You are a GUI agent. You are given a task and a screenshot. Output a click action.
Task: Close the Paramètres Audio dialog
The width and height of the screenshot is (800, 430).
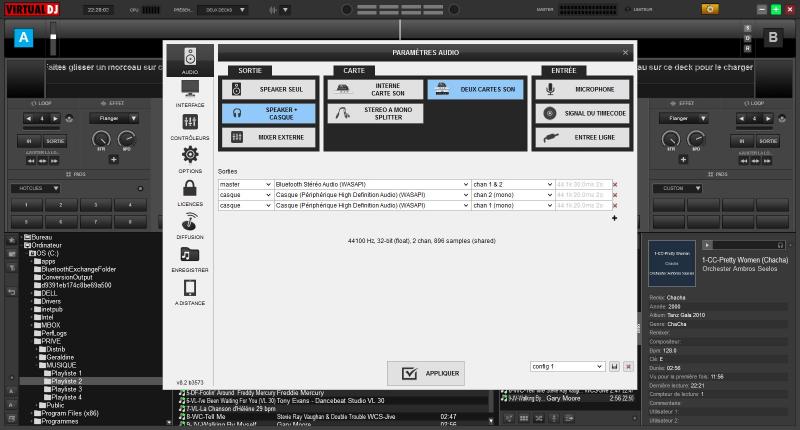pyautogui.click(x=626, y=53)
